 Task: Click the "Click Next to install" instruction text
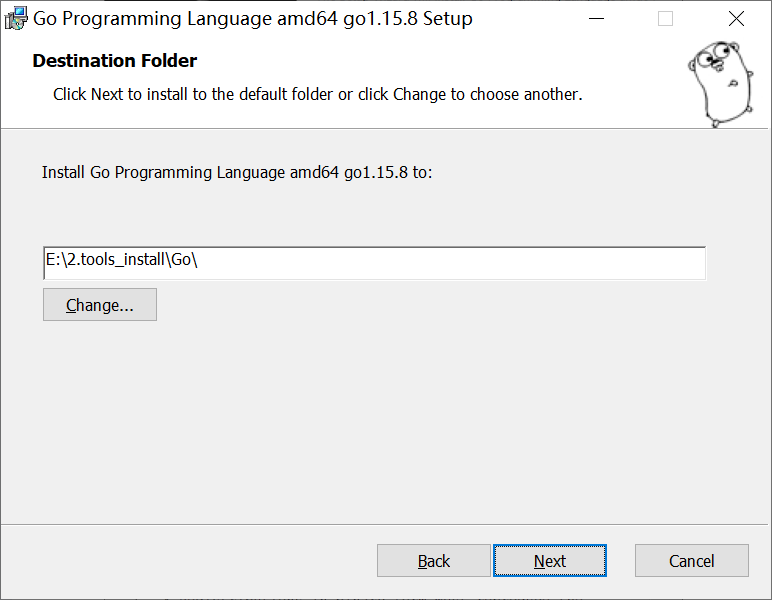(317, 94)
